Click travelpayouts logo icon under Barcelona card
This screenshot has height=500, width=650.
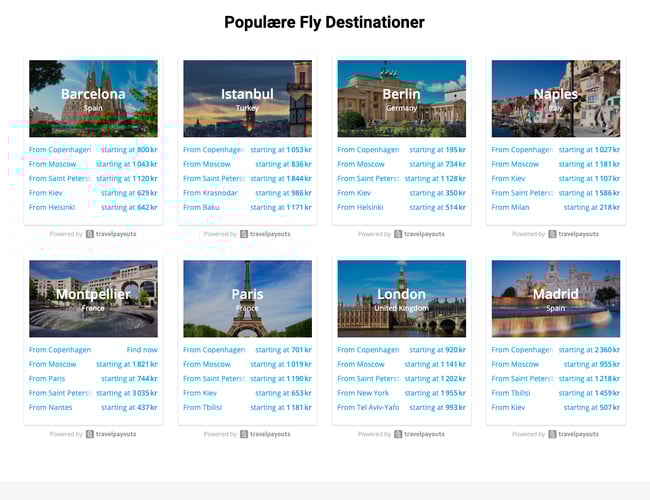click(x=90, y=234)
